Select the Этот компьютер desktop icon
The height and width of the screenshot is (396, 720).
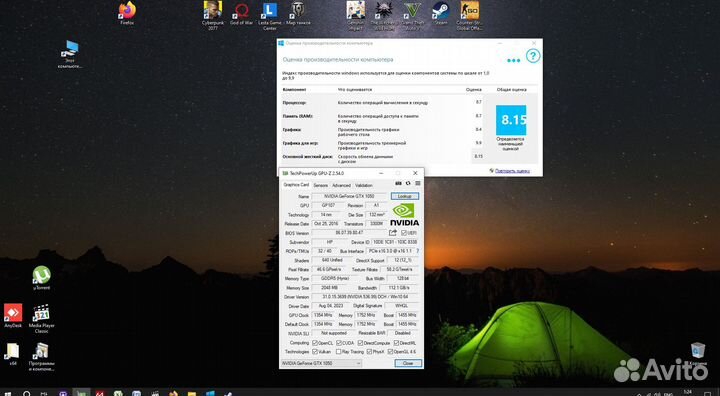(70, 54)
